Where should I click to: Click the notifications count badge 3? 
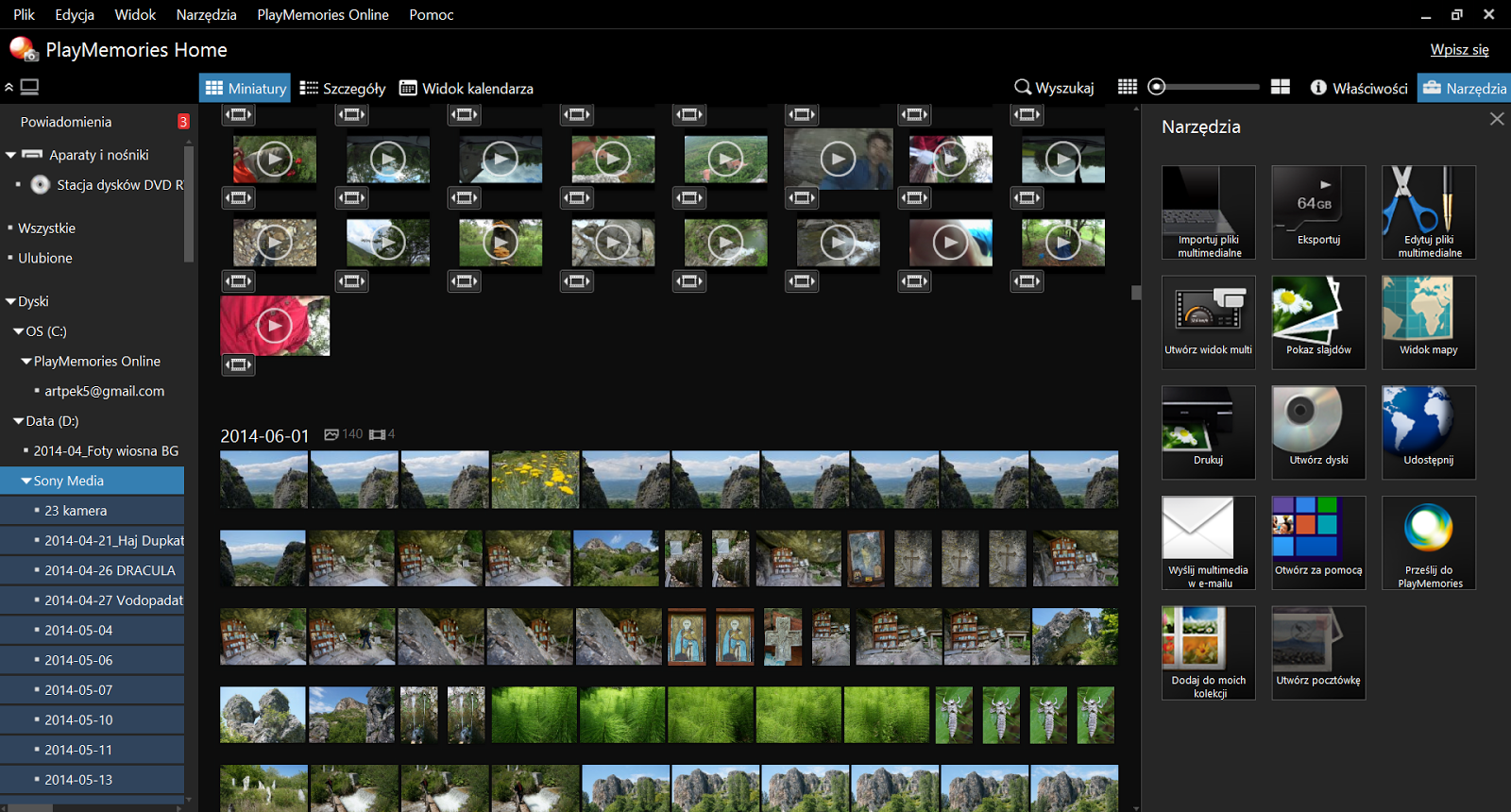(183, 121)
